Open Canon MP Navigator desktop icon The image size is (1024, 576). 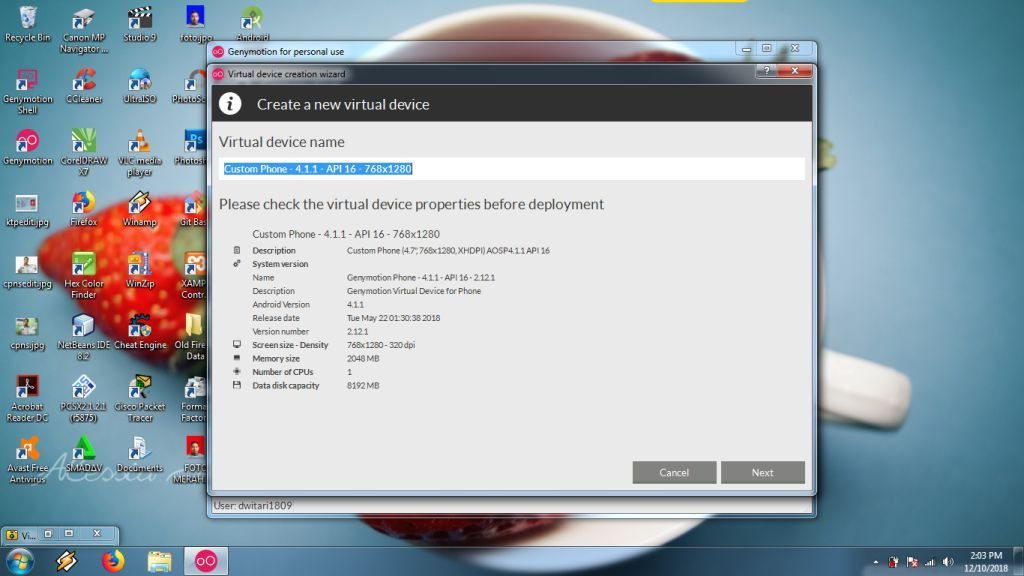84,30
